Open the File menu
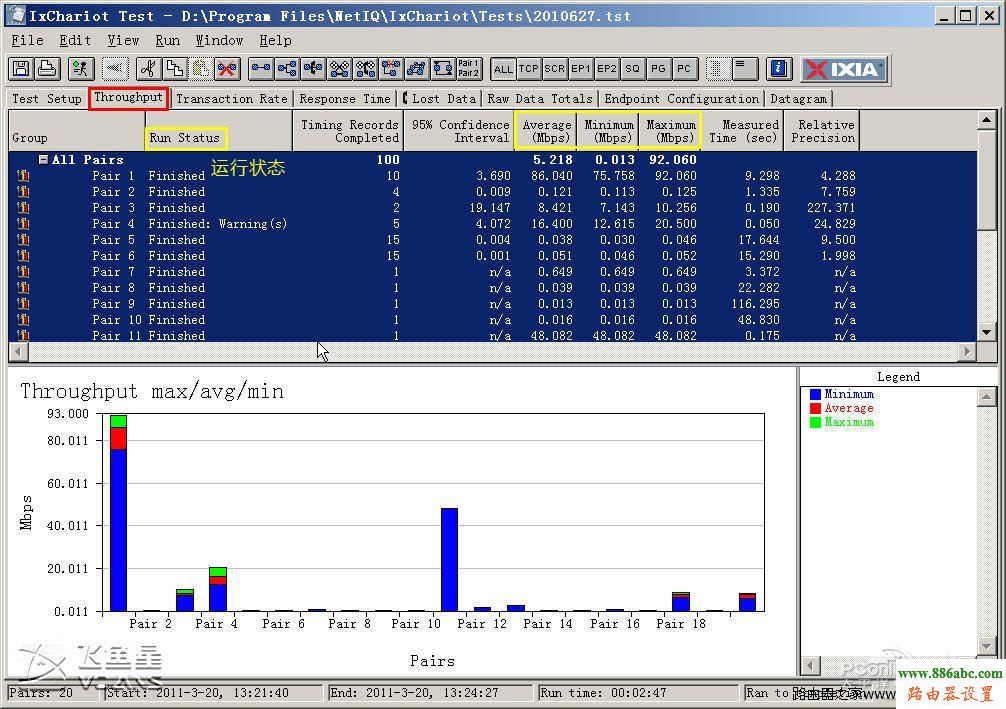The image size is (1006, 709). click(x=28, y=40)
